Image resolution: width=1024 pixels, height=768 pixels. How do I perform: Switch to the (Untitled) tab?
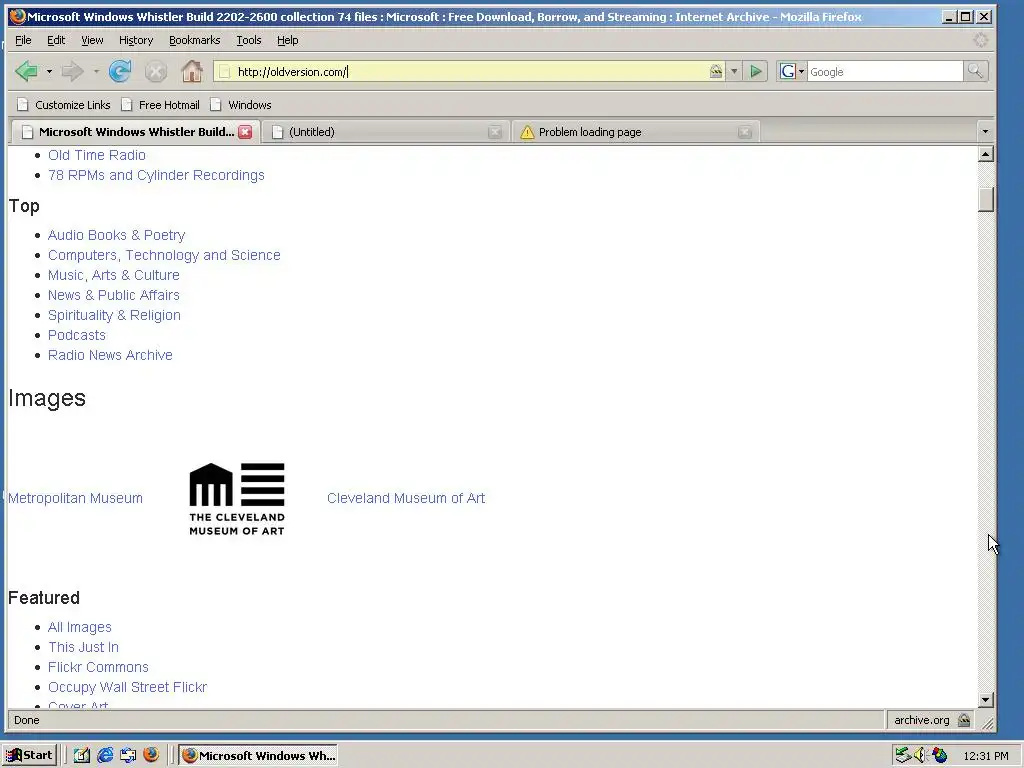click(x=387, y=132)
